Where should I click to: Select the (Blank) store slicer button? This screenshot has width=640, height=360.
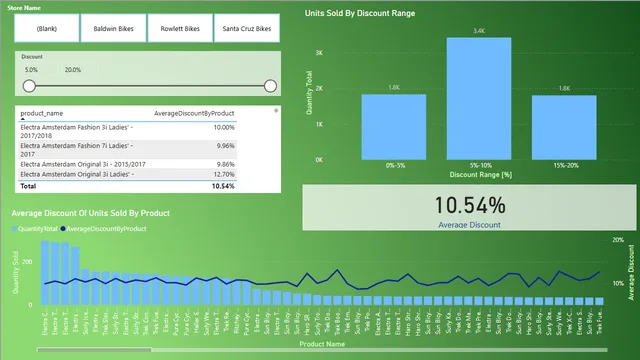pos(47,28)
